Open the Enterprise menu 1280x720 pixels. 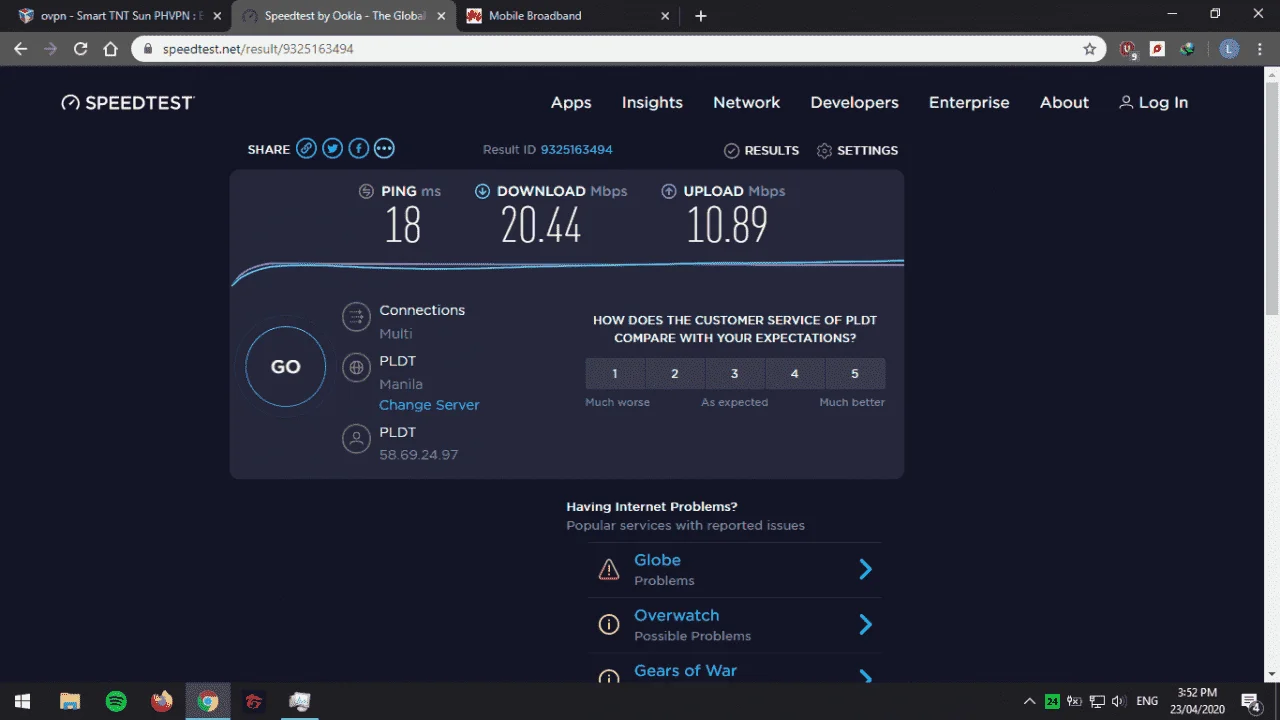pos(969,103)
